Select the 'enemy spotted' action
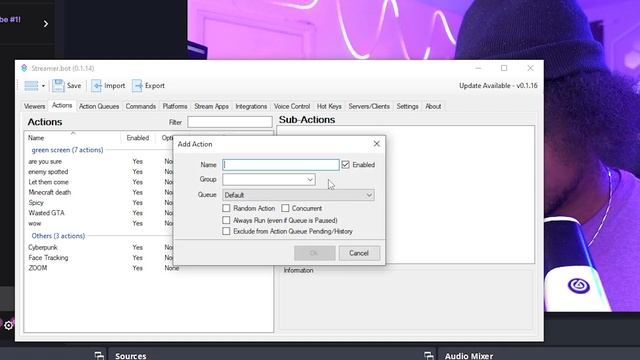The image size is (640, 360). 48,172
